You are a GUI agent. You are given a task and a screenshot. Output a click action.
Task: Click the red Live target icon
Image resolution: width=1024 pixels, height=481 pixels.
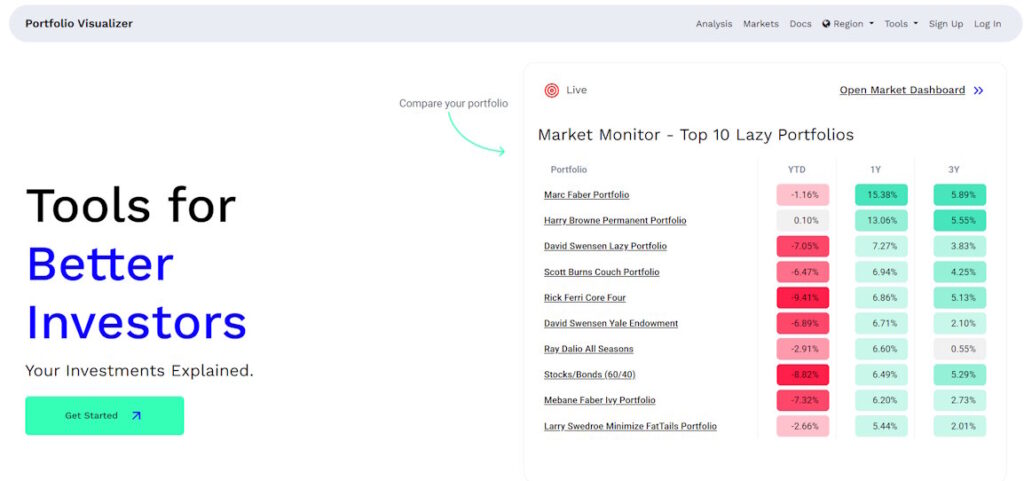point(551,90)
